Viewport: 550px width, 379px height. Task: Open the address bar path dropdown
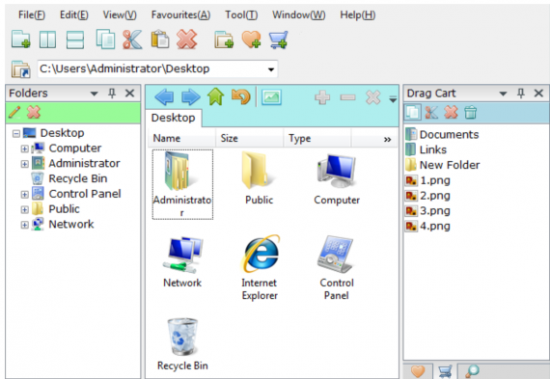click(x=271, y=69)
